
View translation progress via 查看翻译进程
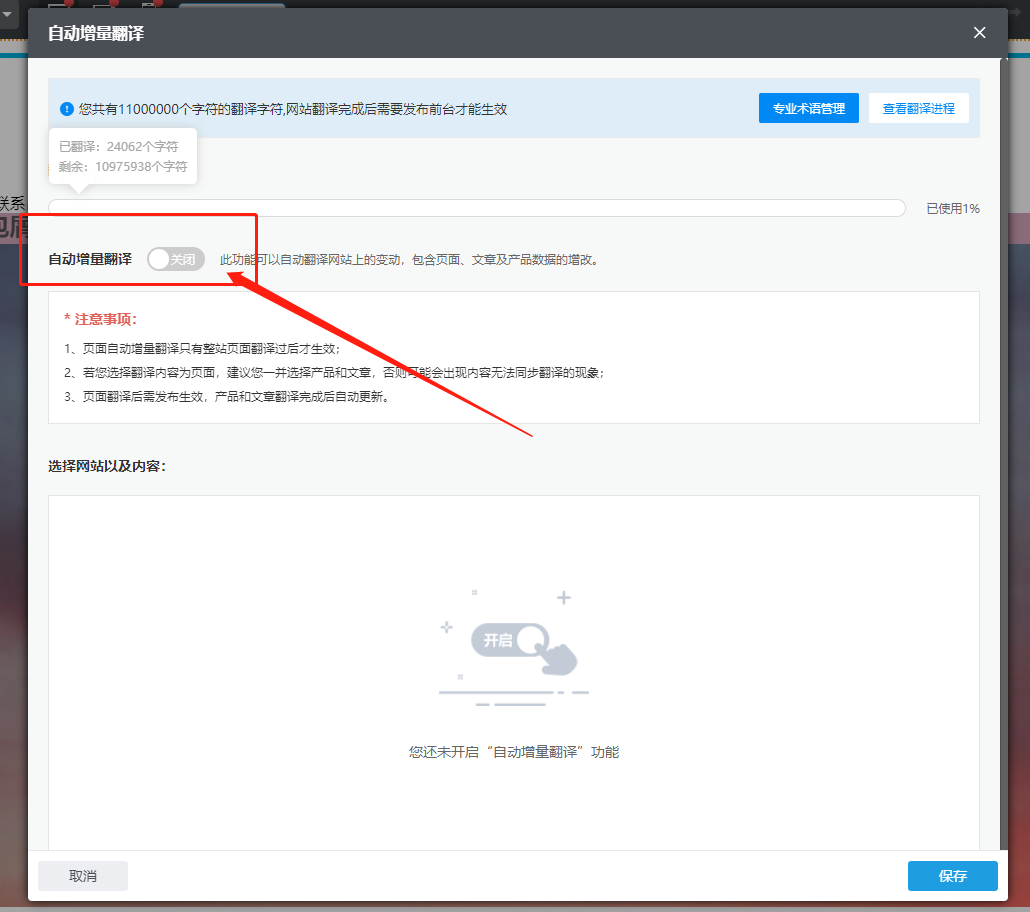(918, 109)
